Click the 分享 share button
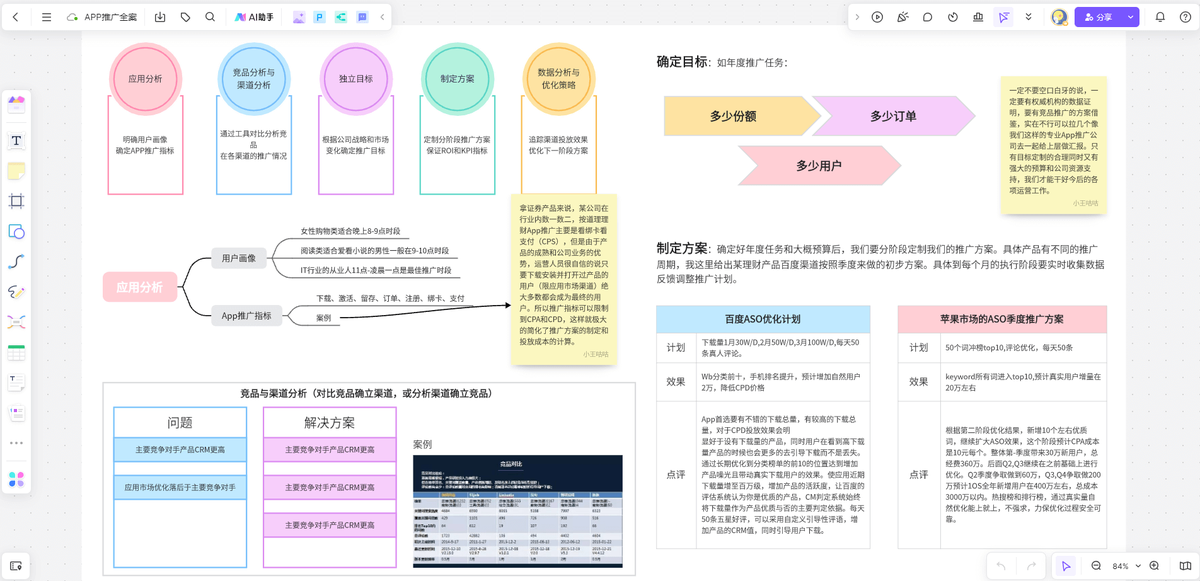The image size is (1200, 581). (1100, 16)
